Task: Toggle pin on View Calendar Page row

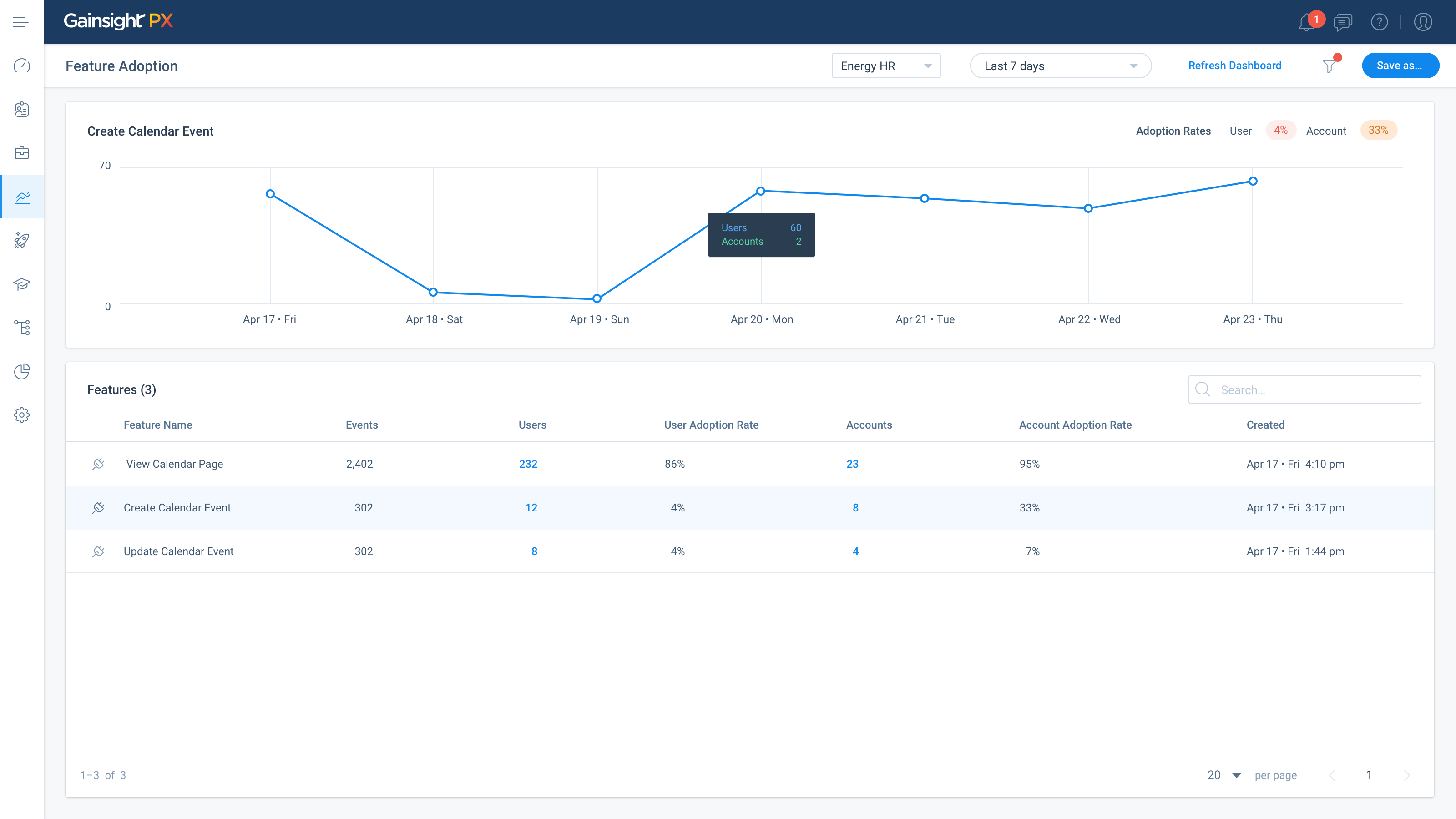Action: [x=98, y=464]
